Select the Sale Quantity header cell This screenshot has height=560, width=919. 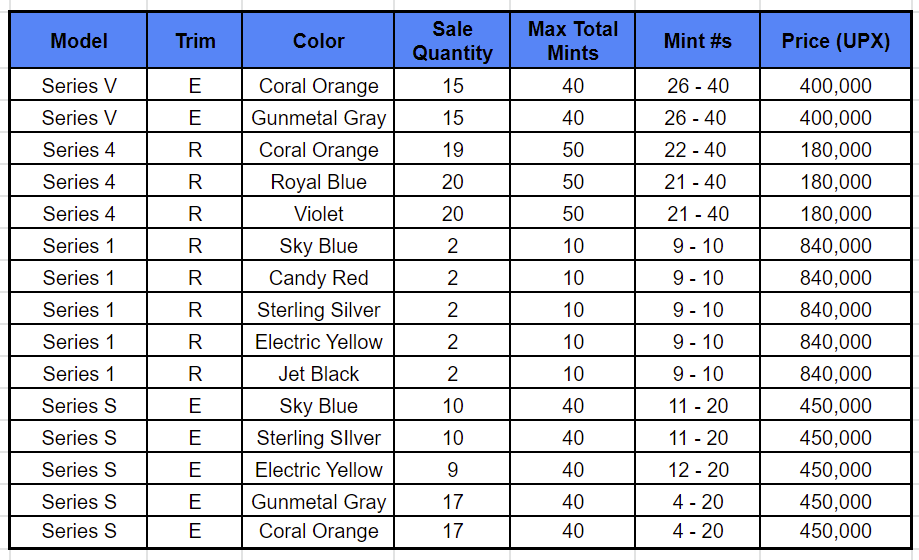click(452, 40)
